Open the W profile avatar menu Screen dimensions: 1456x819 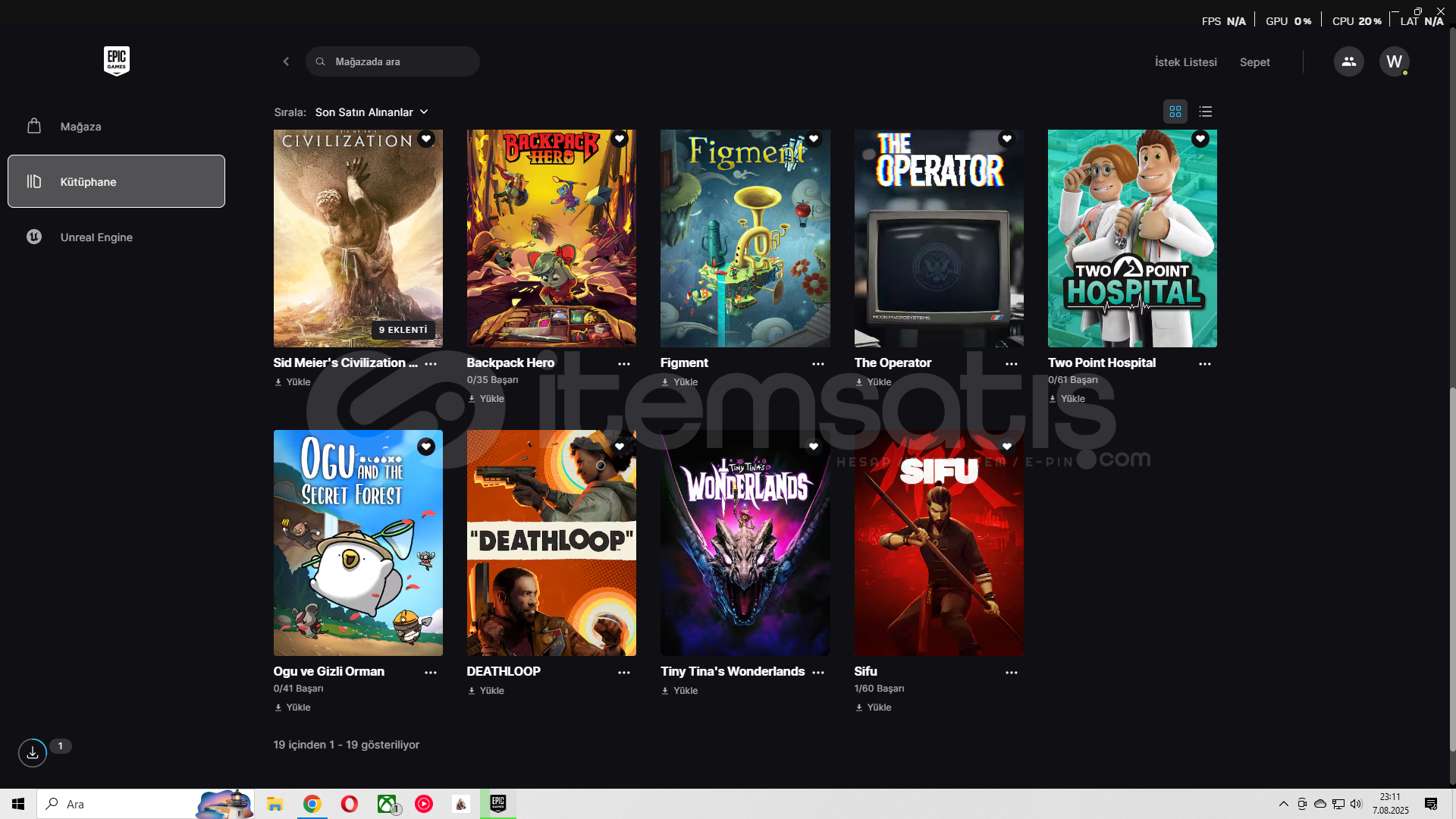coord(1394,61)
